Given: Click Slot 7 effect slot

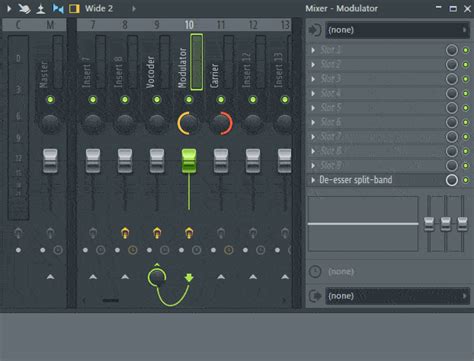Looking at the screenshot, I should (x=375, y=137).
